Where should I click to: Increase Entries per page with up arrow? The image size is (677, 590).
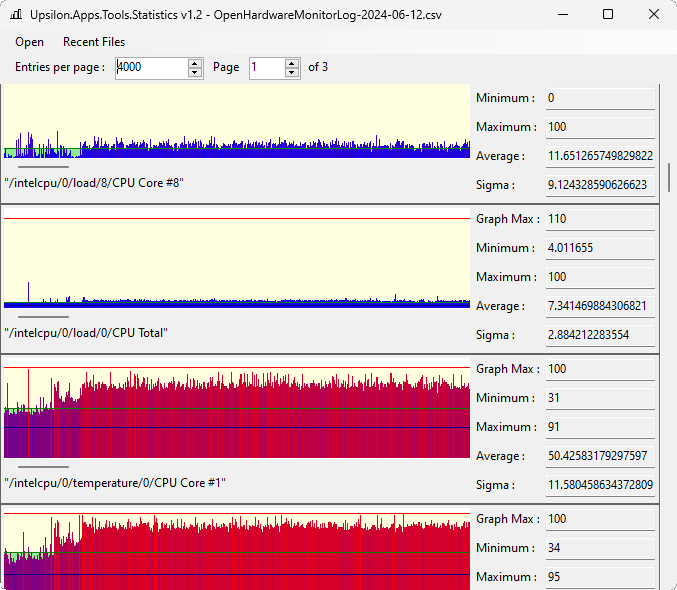pyautogui.click(x=195, y=62)
